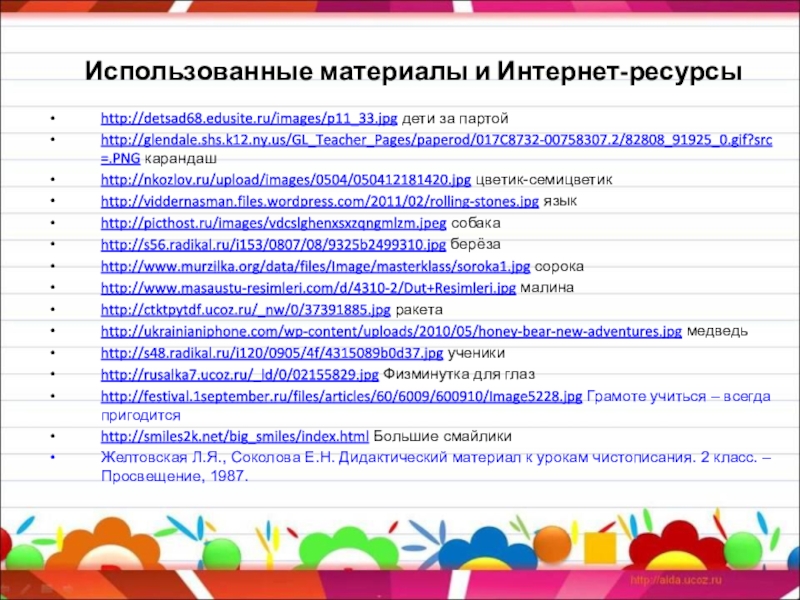Select the word 'берёза'

(475, 244)
